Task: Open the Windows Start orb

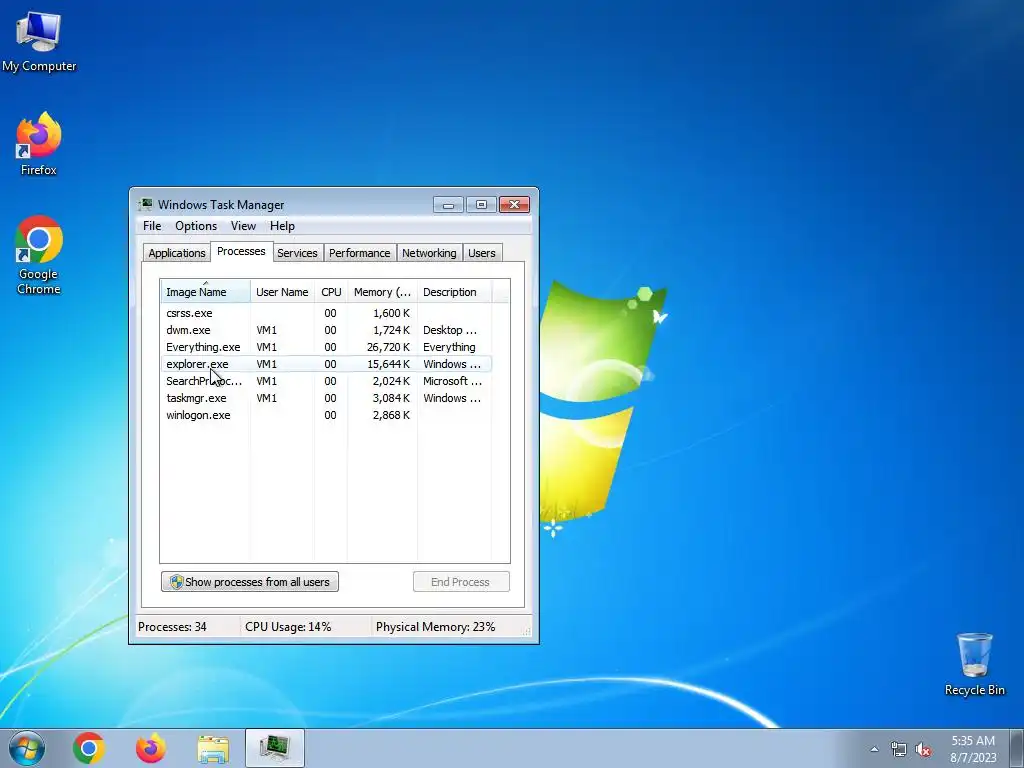Action: pyautogui.click(x=27, y=748)
